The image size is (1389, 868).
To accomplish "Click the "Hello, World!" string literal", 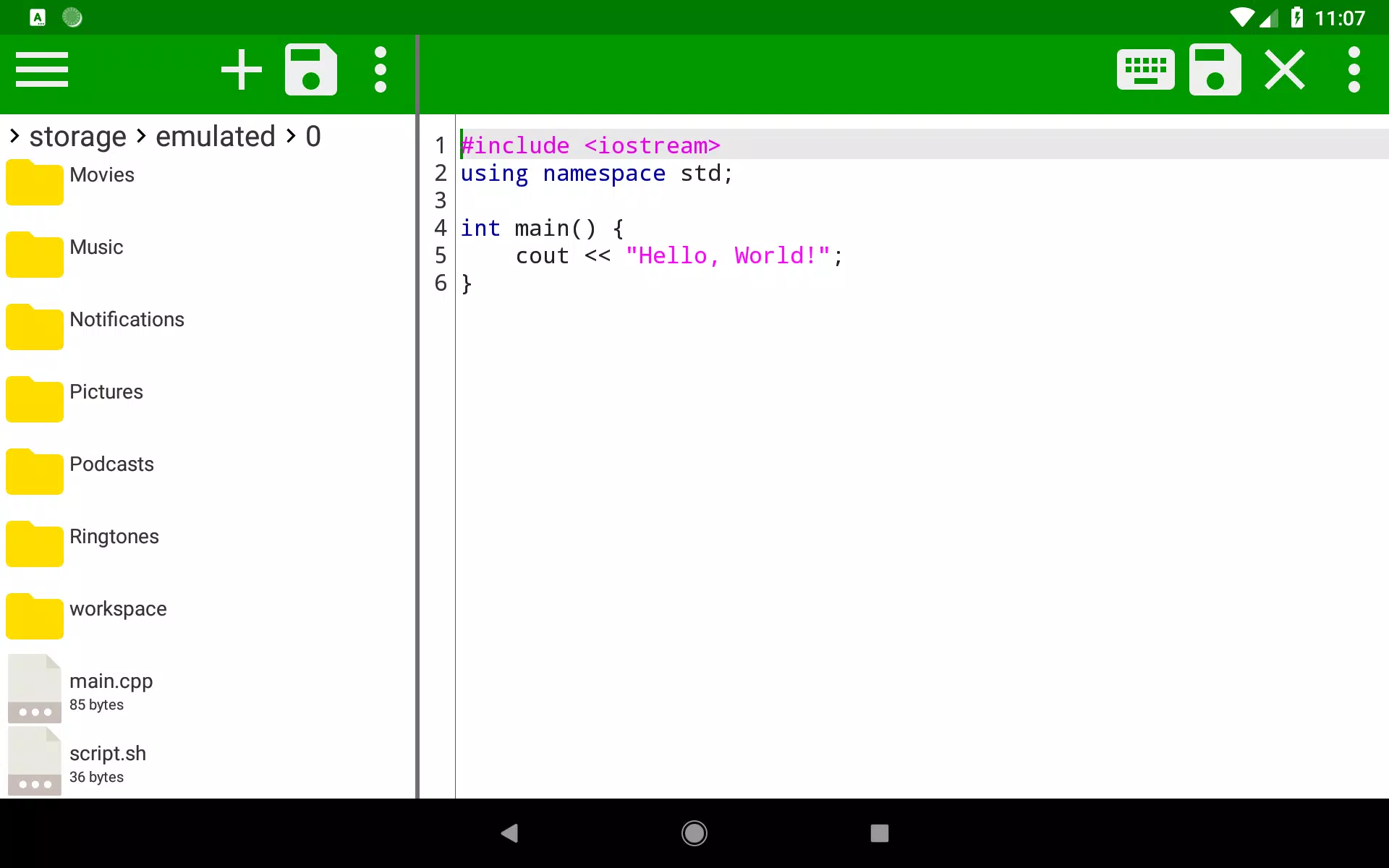I will tap(728, 255).
